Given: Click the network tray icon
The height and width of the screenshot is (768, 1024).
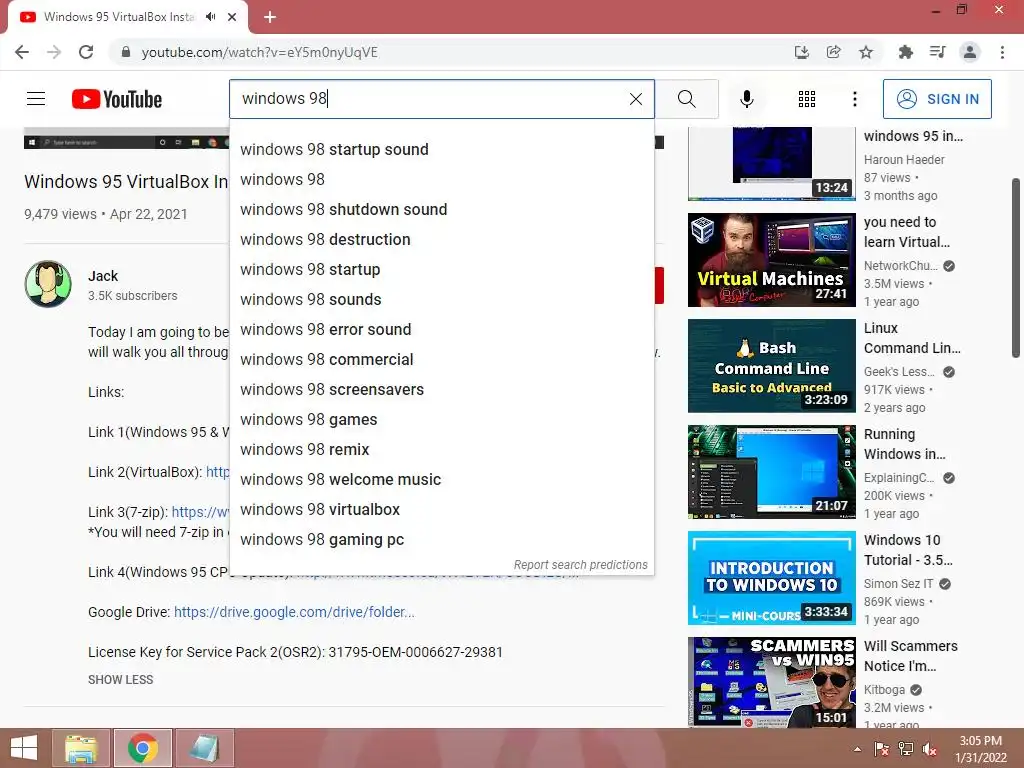Looking at the screenshot, I should [906, 749].
